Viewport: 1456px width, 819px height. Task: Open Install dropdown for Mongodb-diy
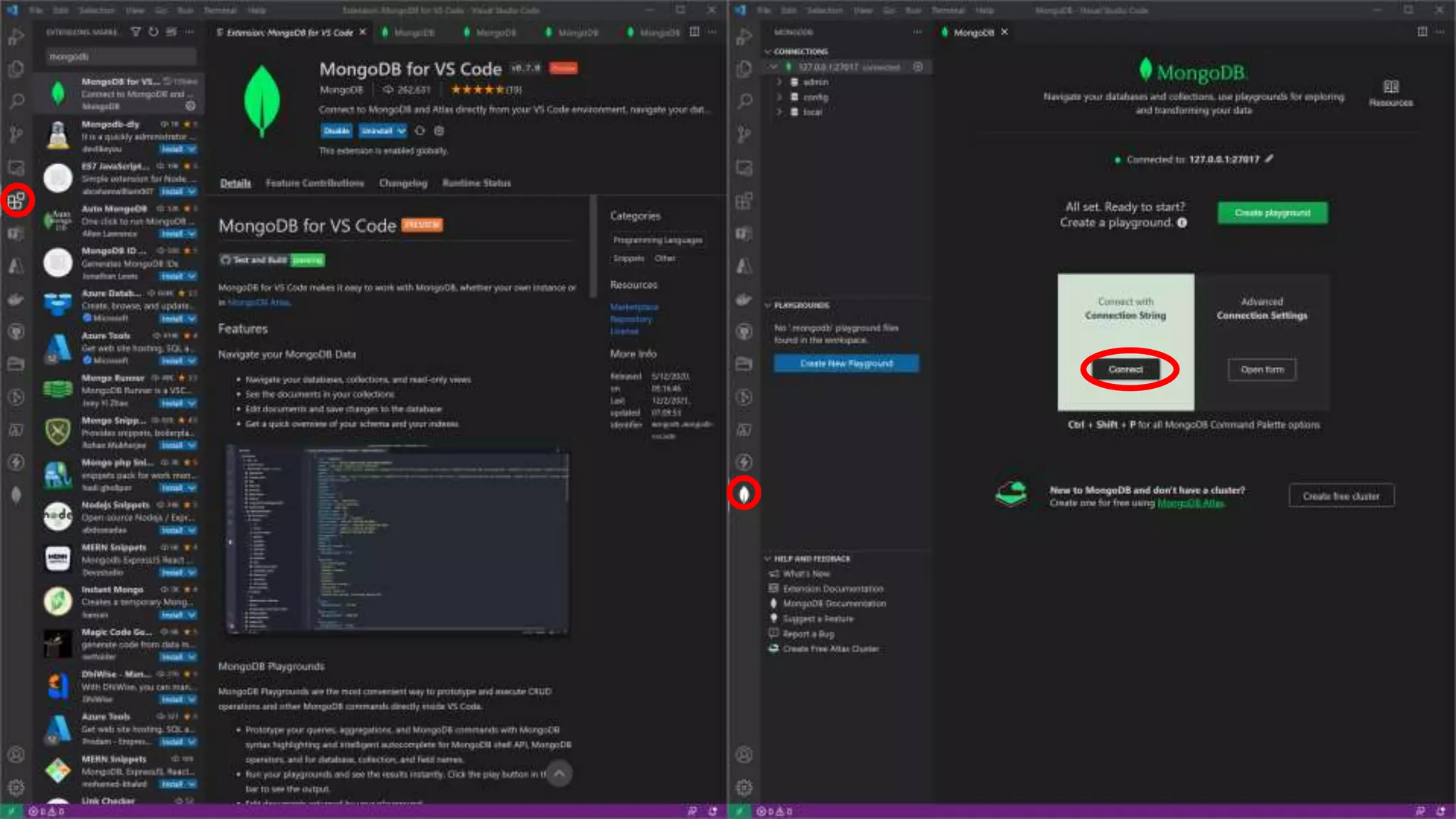click(x=192, y=149)
